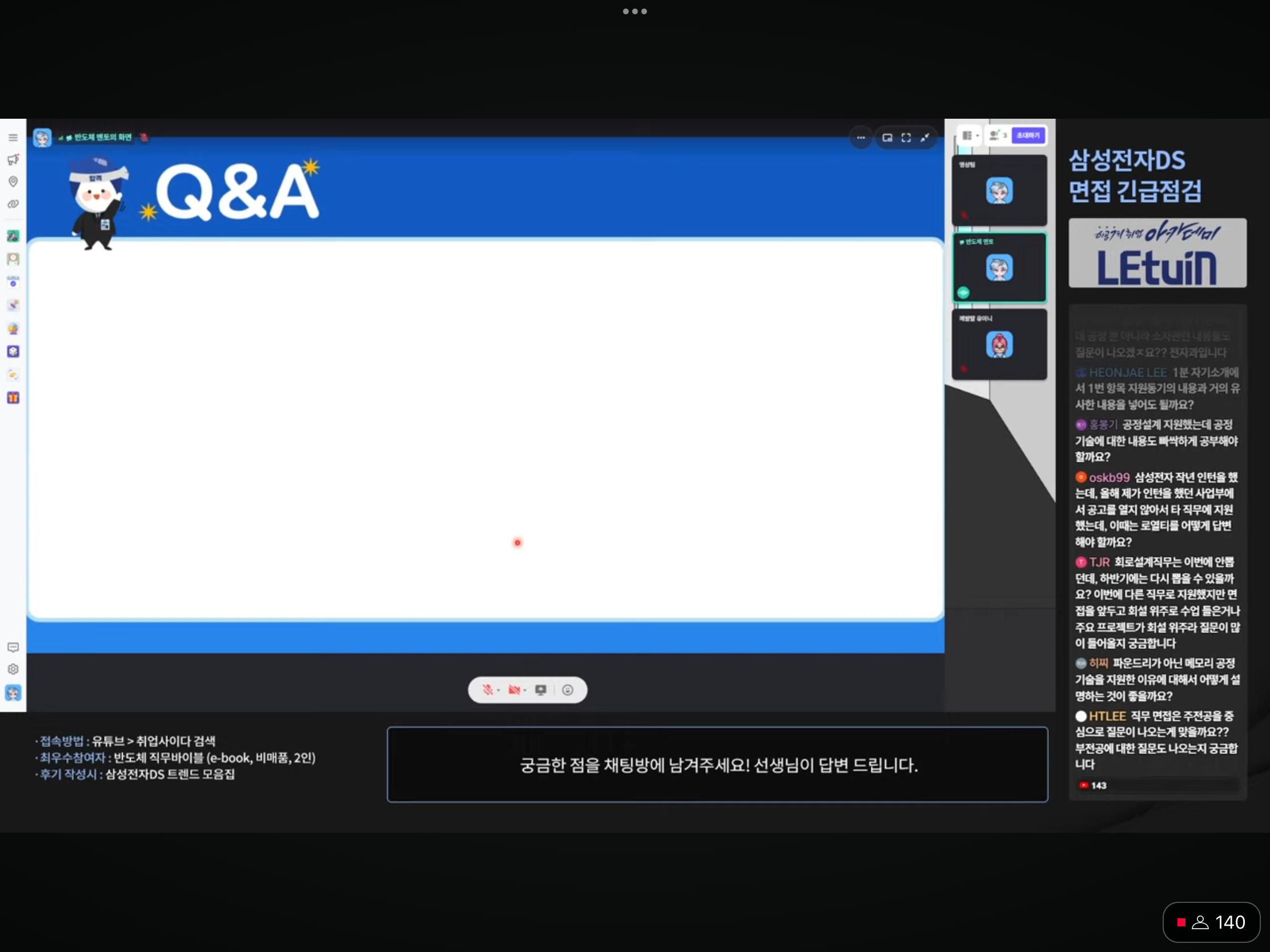Screen dimensions: 1270x952
Task: Open the dice app in sidebar
Action: click(x=13, y=351)
